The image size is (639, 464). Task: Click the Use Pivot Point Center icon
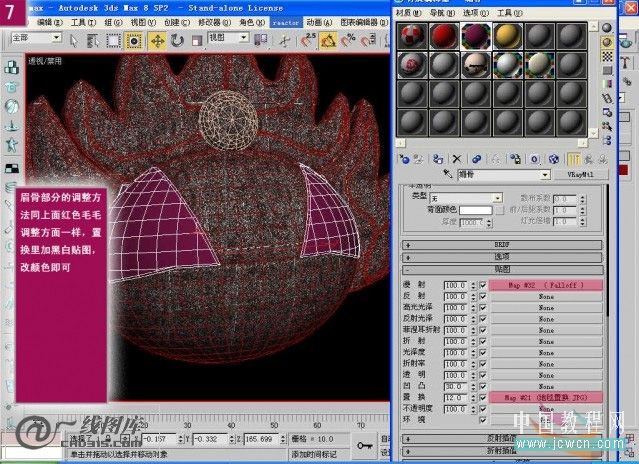click(260, 40)
